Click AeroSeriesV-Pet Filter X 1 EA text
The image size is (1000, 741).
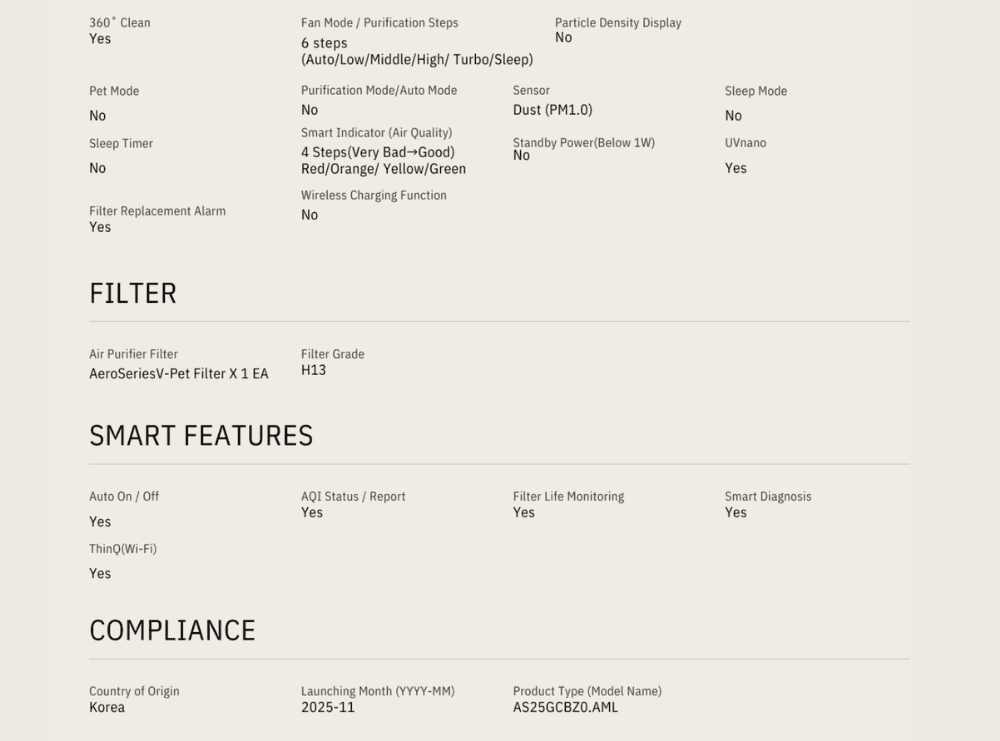click(x=179, y=374)
